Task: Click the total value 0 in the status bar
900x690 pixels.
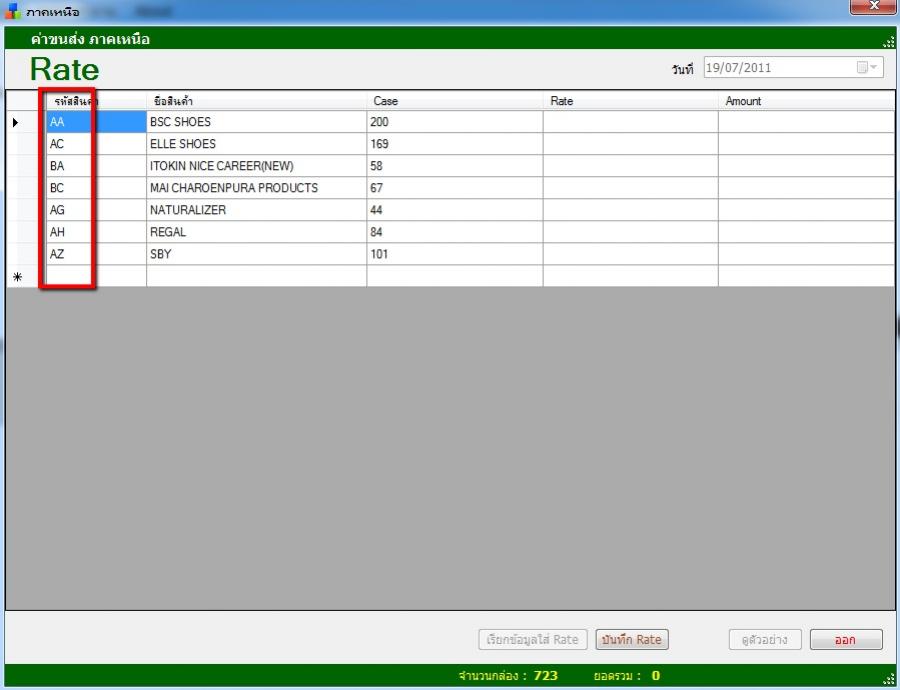Action: click(x=655, y=676)
